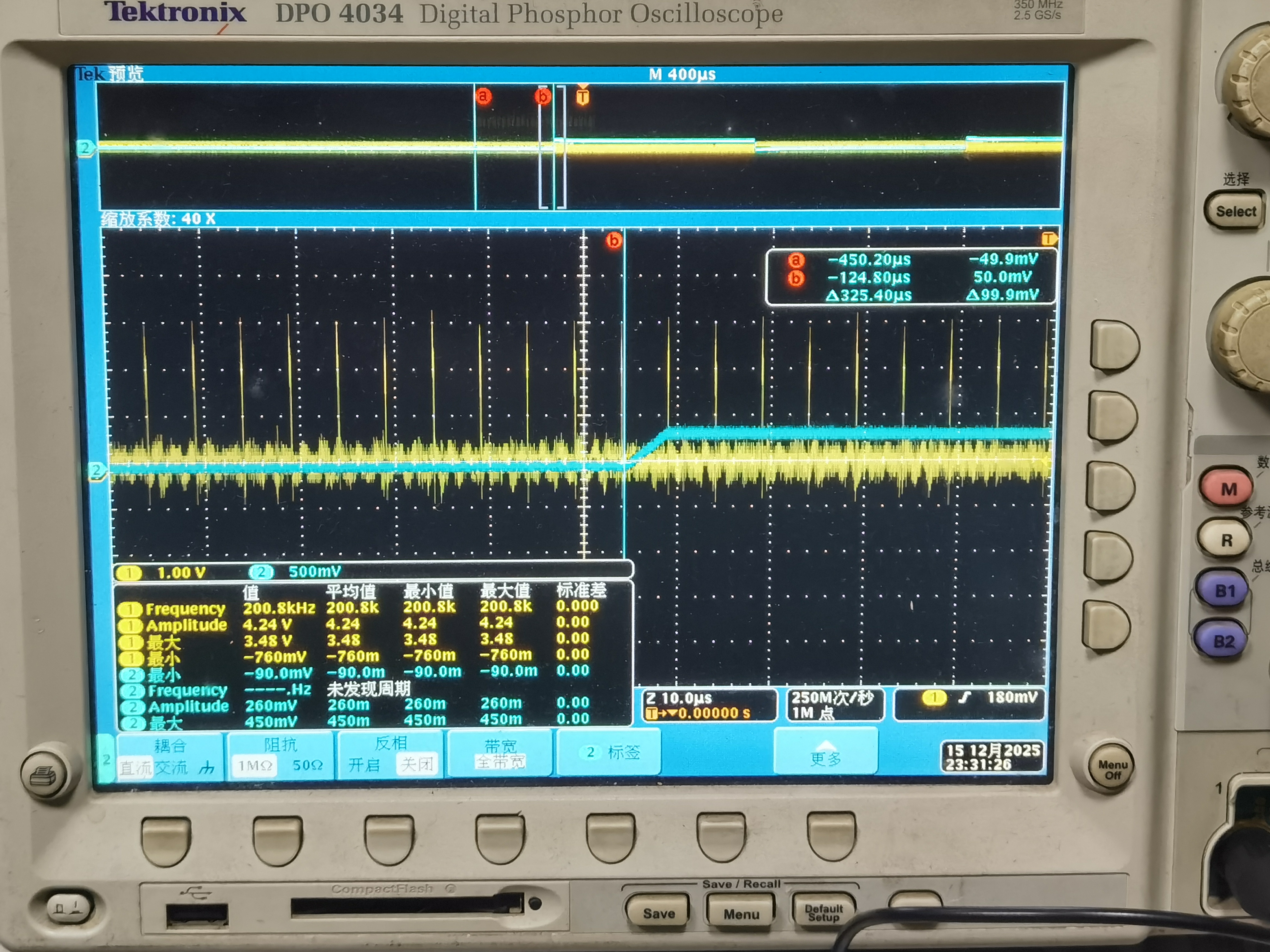
Task: Open the channel 2 标签 label menu
Action: click(609, 752)
